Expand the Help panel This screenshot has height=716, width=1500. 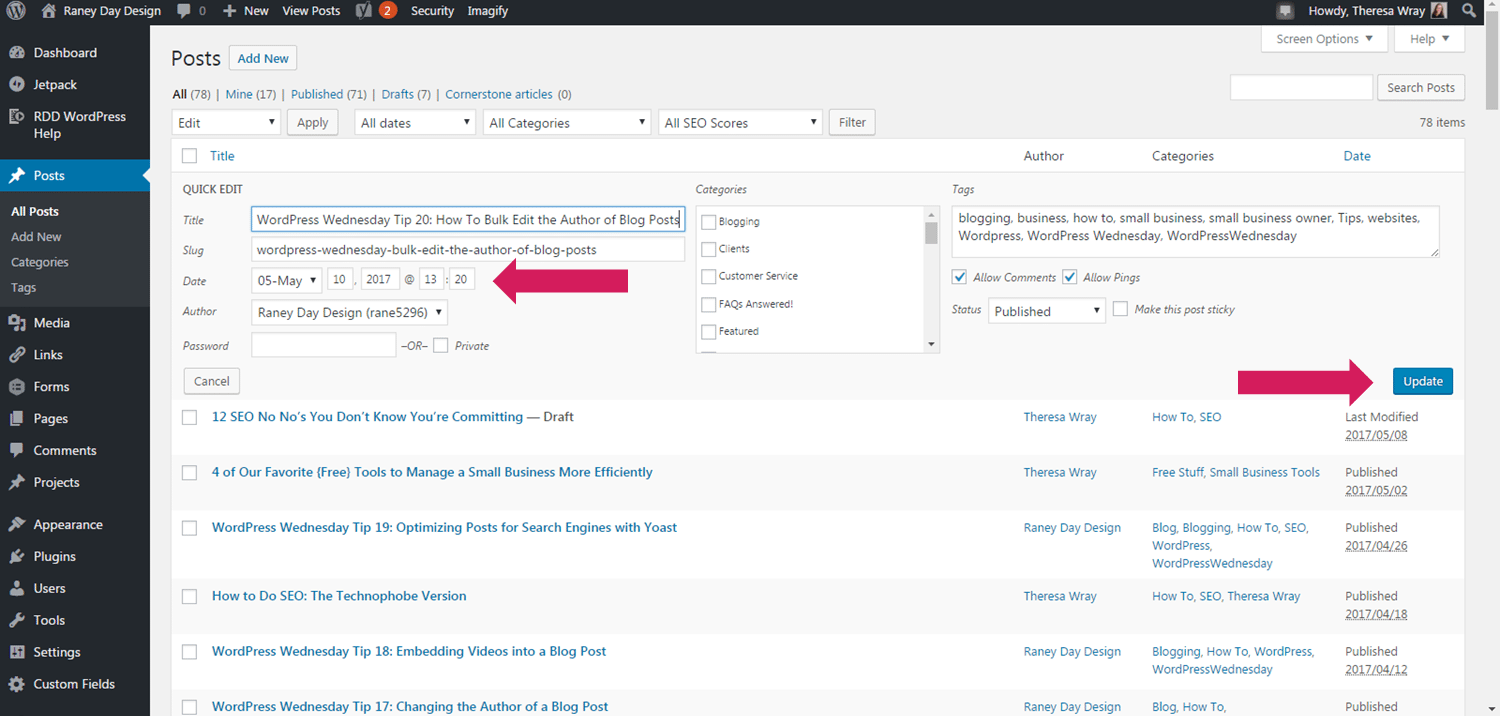1430,39
